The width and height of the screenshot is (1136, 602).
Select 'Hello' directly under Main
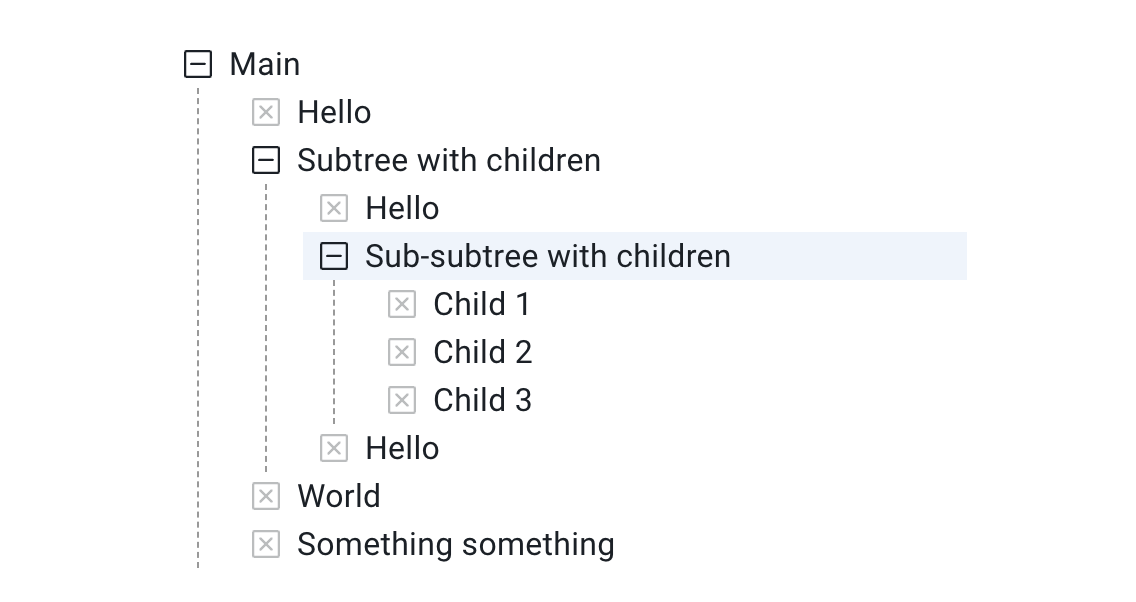point(334,112)
